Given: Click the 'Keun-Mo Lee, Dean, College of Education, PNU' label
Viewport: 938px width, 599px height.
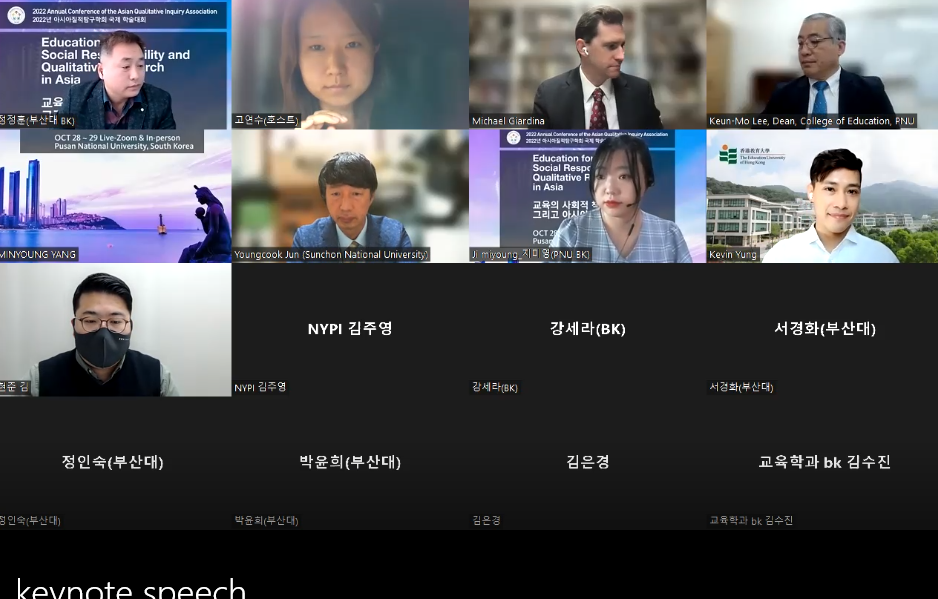Looking at the screenshot, I should (x=811, y=121).
